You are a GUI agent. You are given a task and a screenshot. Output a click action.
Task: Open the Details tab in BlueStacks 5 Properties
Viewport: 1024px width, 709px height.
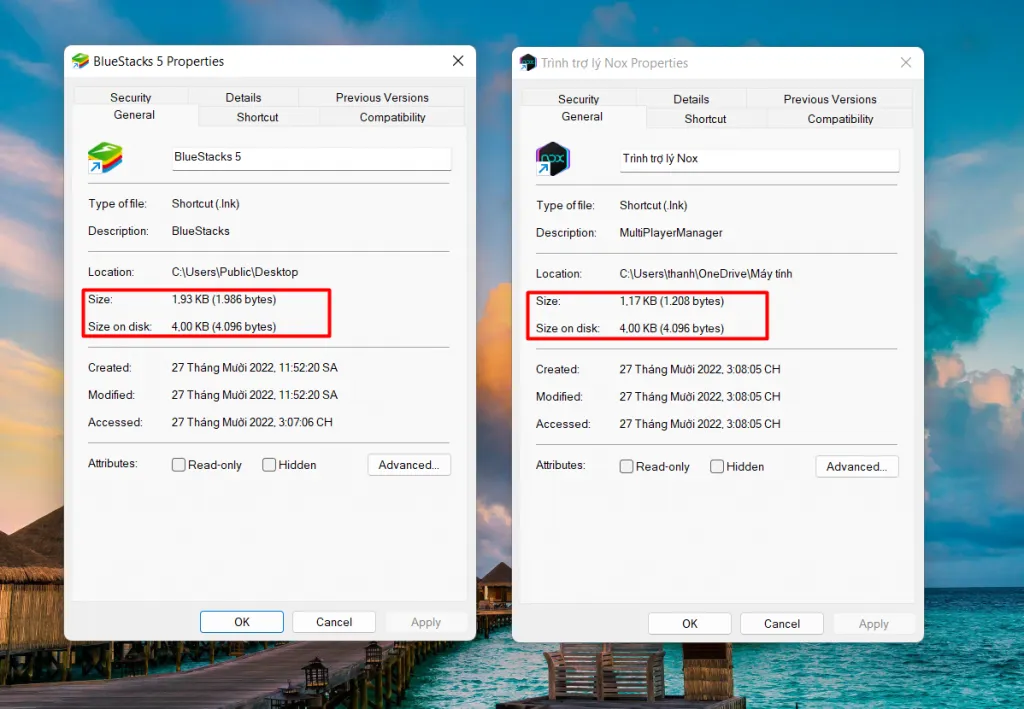point(243,97)
